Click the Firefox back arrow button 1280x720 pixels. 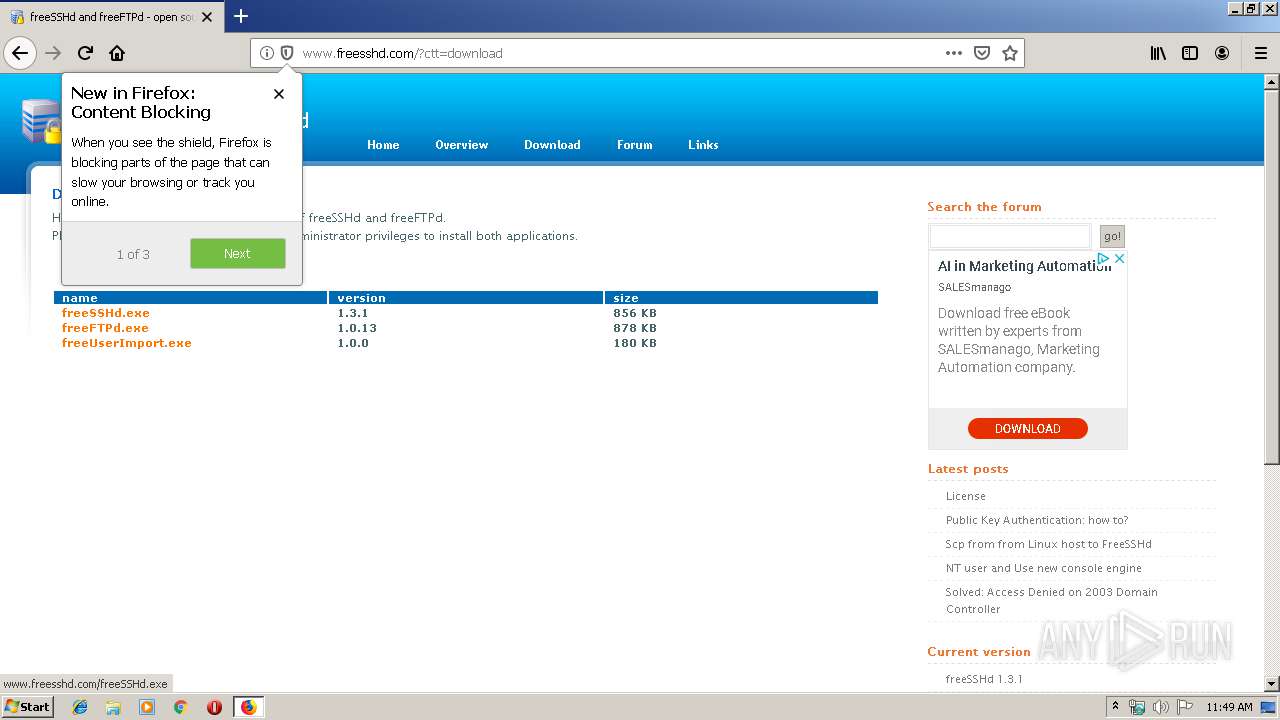pos(20,53)
